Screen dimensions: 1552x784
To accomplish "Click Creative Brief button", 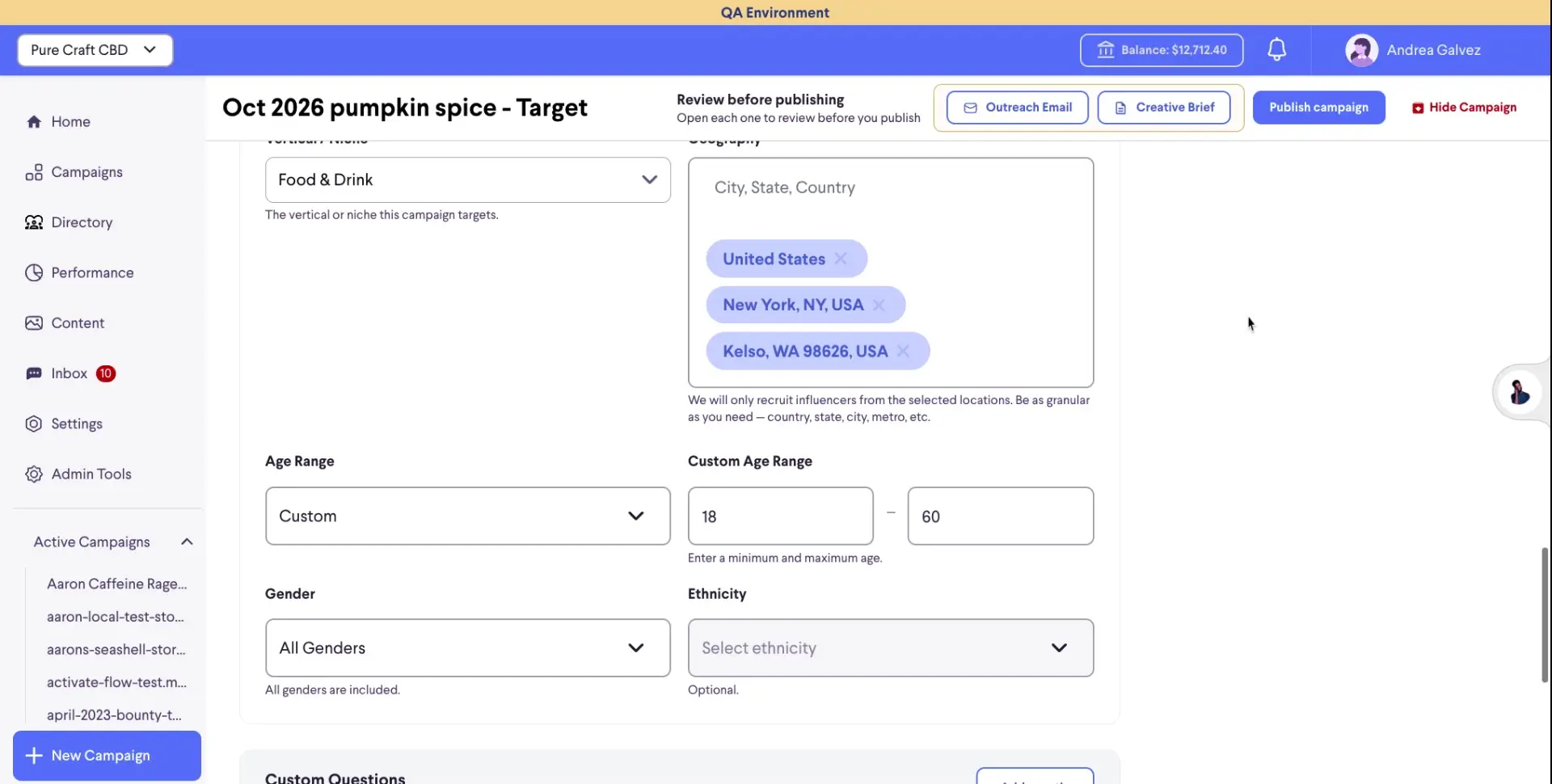I will point(1163,107).
